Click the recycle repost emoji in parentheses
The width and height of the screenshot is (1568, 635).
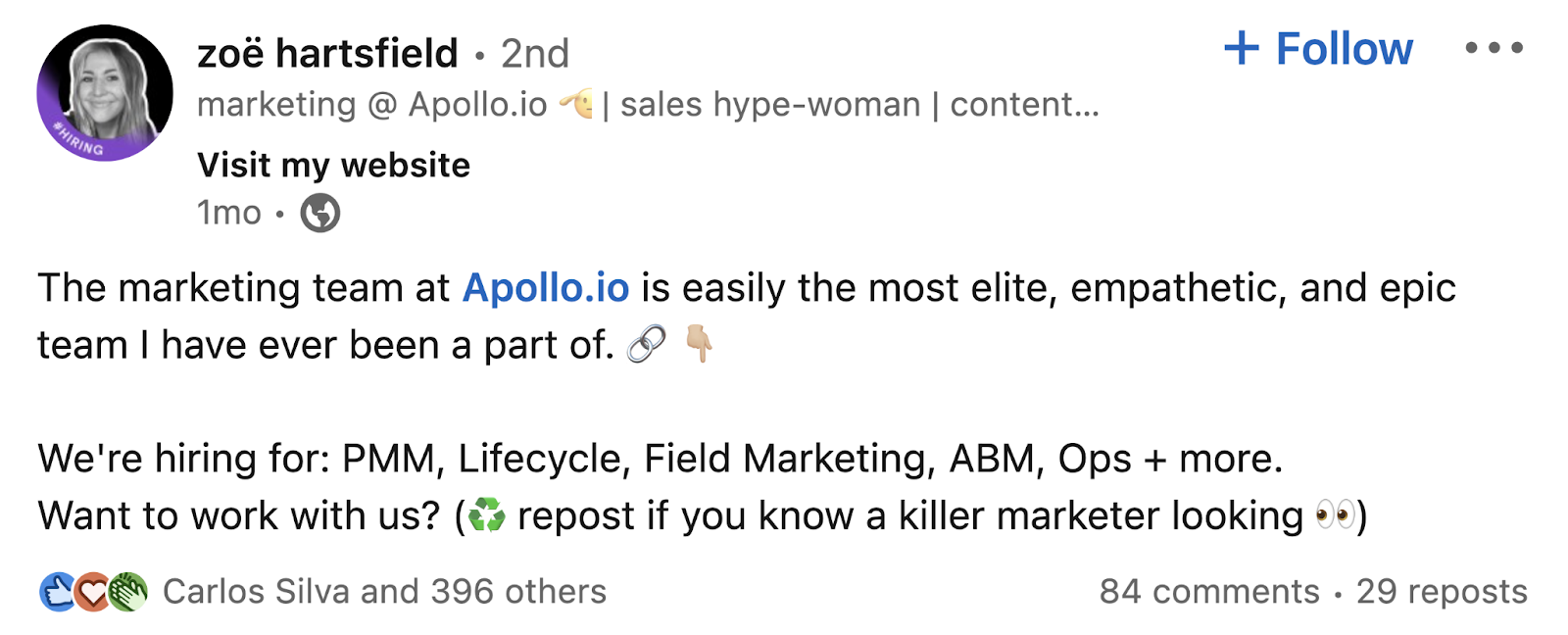490,513
